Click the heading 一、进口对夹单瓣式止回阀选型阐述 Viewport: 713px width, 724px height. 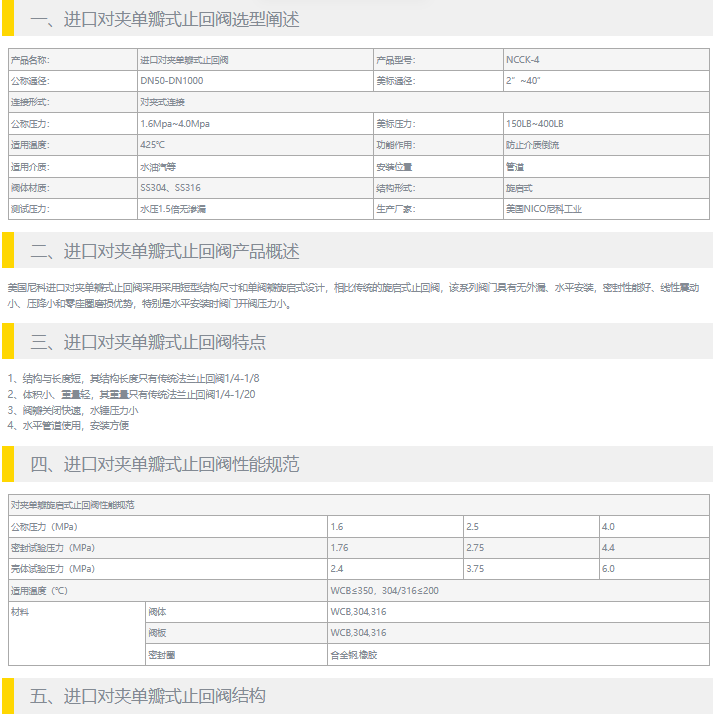click(x=164, y=20)
